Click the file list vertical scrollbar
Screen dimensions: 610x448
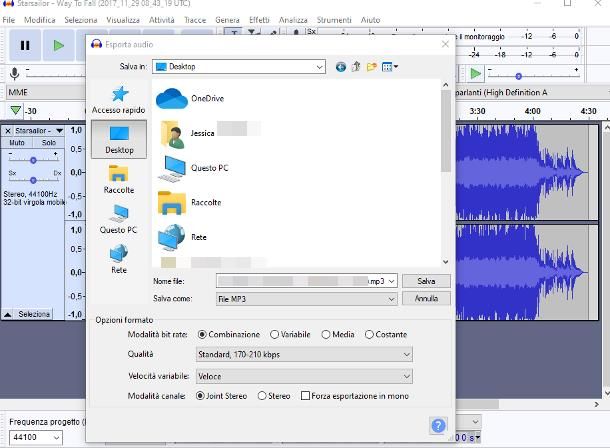click(446, 131)
